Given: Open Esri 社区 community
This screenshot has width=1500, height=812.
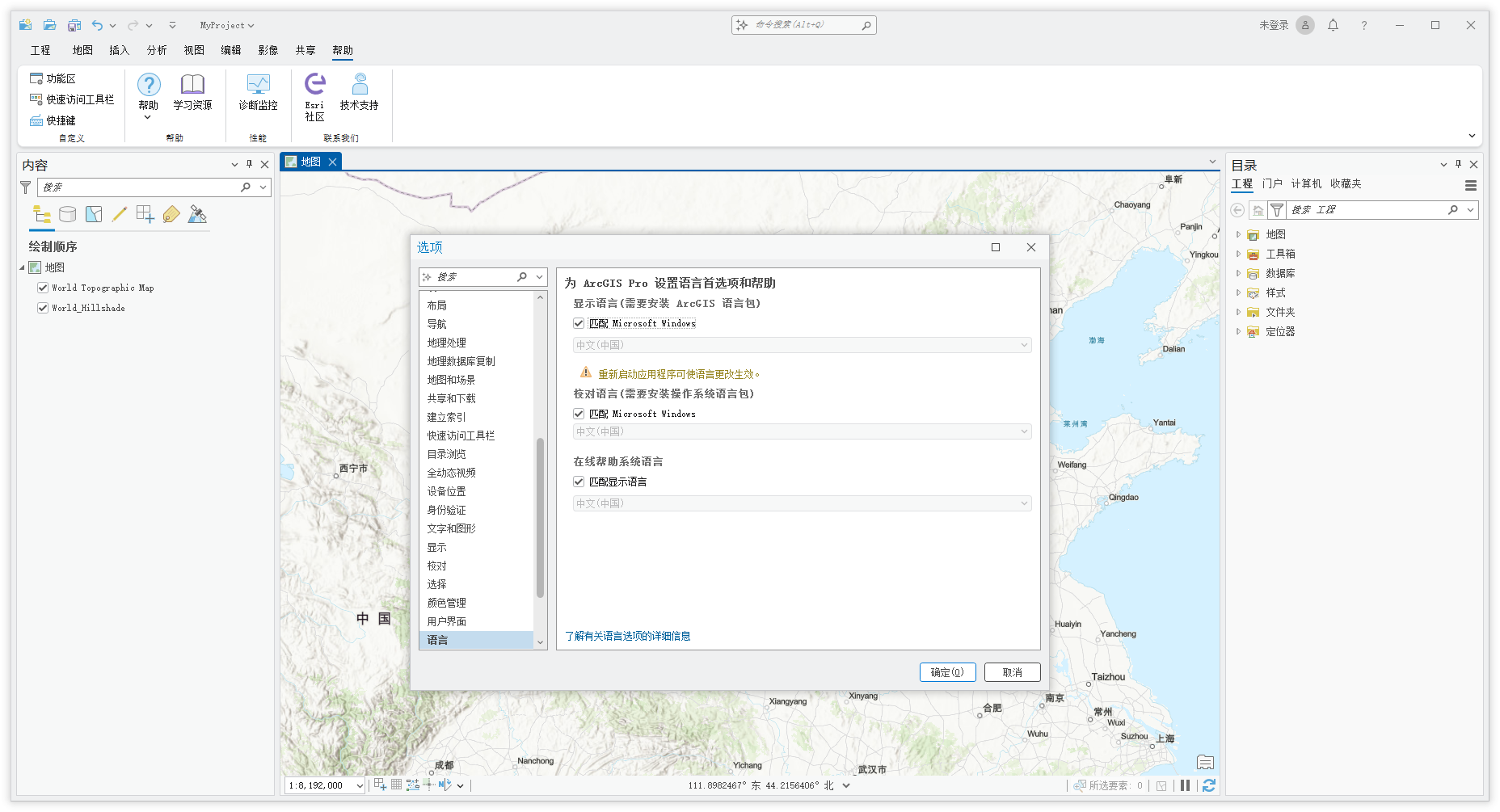Looking at the screenshot, I should [x=314, y=97].
